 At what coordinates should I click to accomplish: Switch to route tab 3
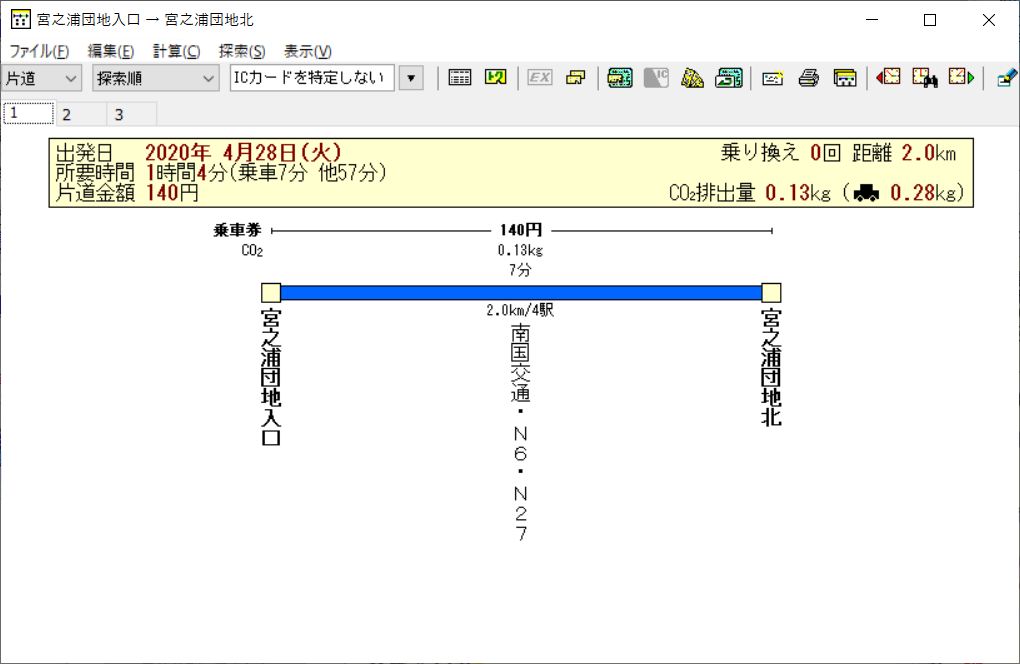pos(131,114)
